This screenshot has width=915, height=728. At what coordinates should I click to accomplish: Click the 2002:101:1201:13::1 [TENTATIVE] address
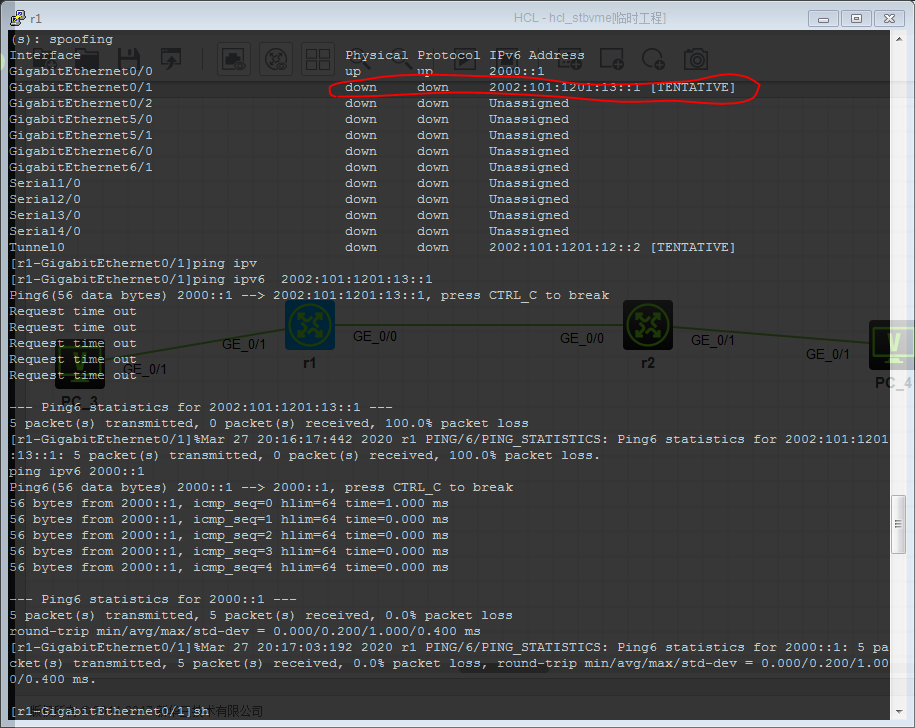click(x=612, y=87)
